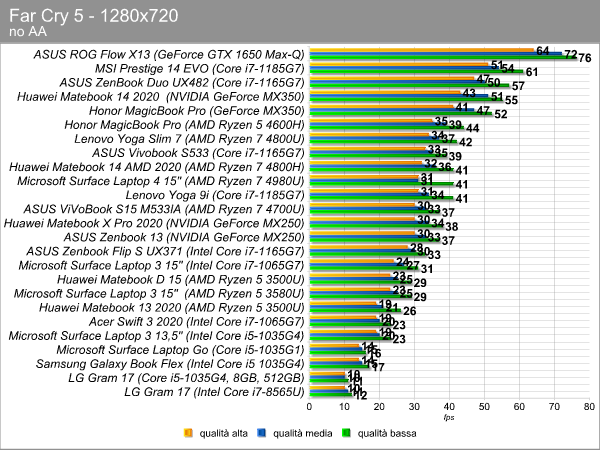Select Surface Laptop 3 13,5" i5-1035G4 label
Screen dimensions: 600x450
(x=157, y=336)
